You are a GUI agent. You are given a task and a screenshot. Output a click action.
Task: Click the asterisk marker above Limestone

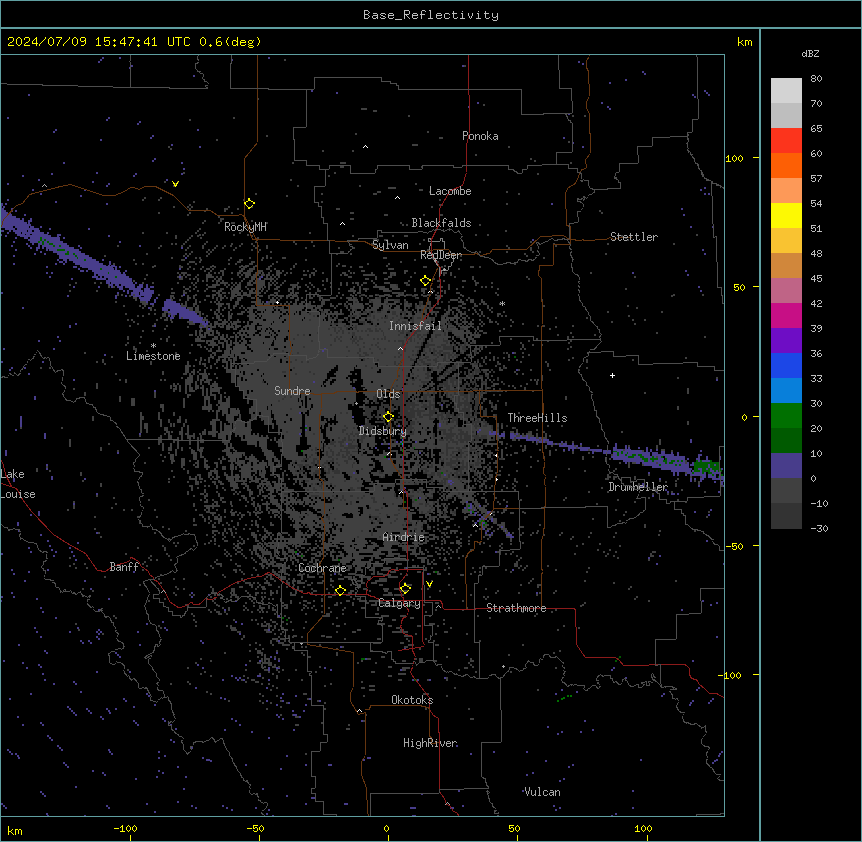[x=153, y=346]
